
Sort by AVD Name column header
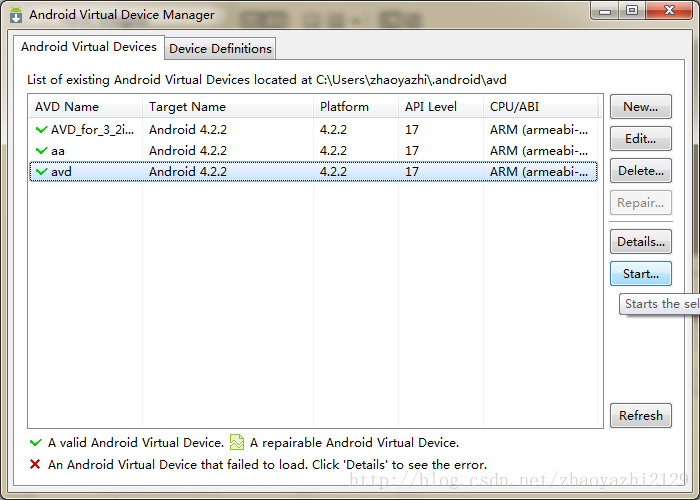click(85, 107)
